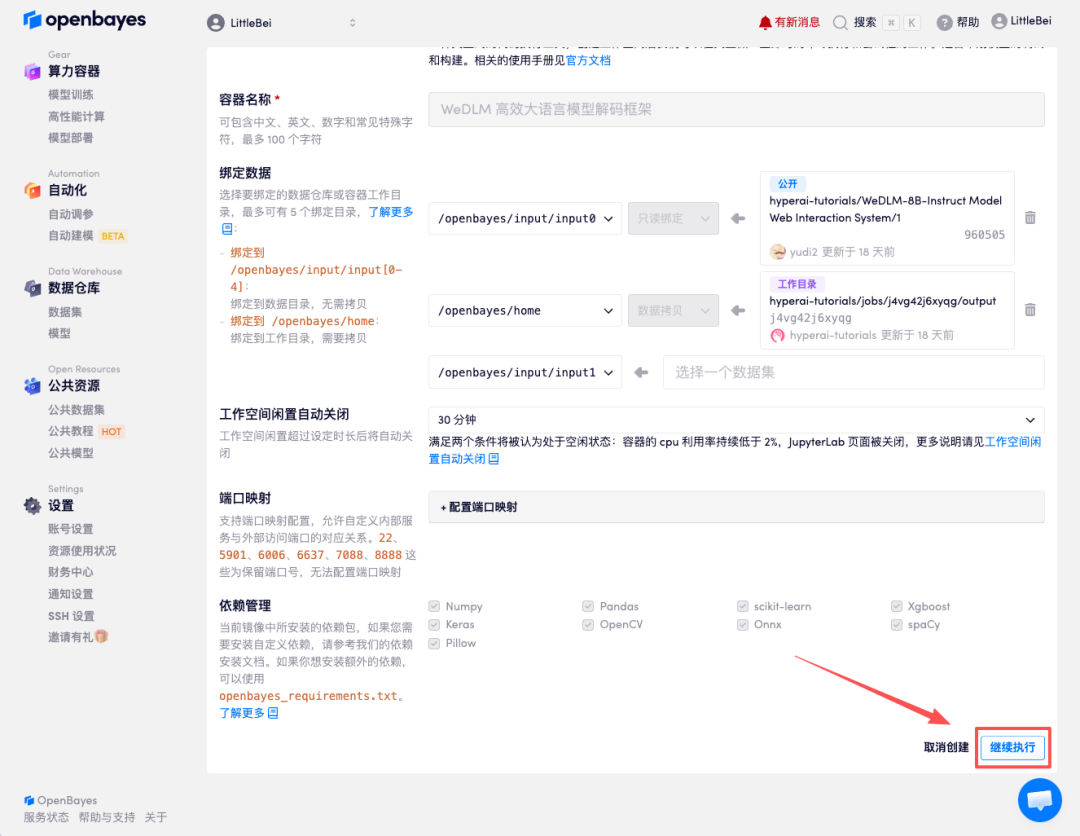
Task: Delete the j4vg42j6xyqg output binding trash icon
Action: pos(1030,310)
